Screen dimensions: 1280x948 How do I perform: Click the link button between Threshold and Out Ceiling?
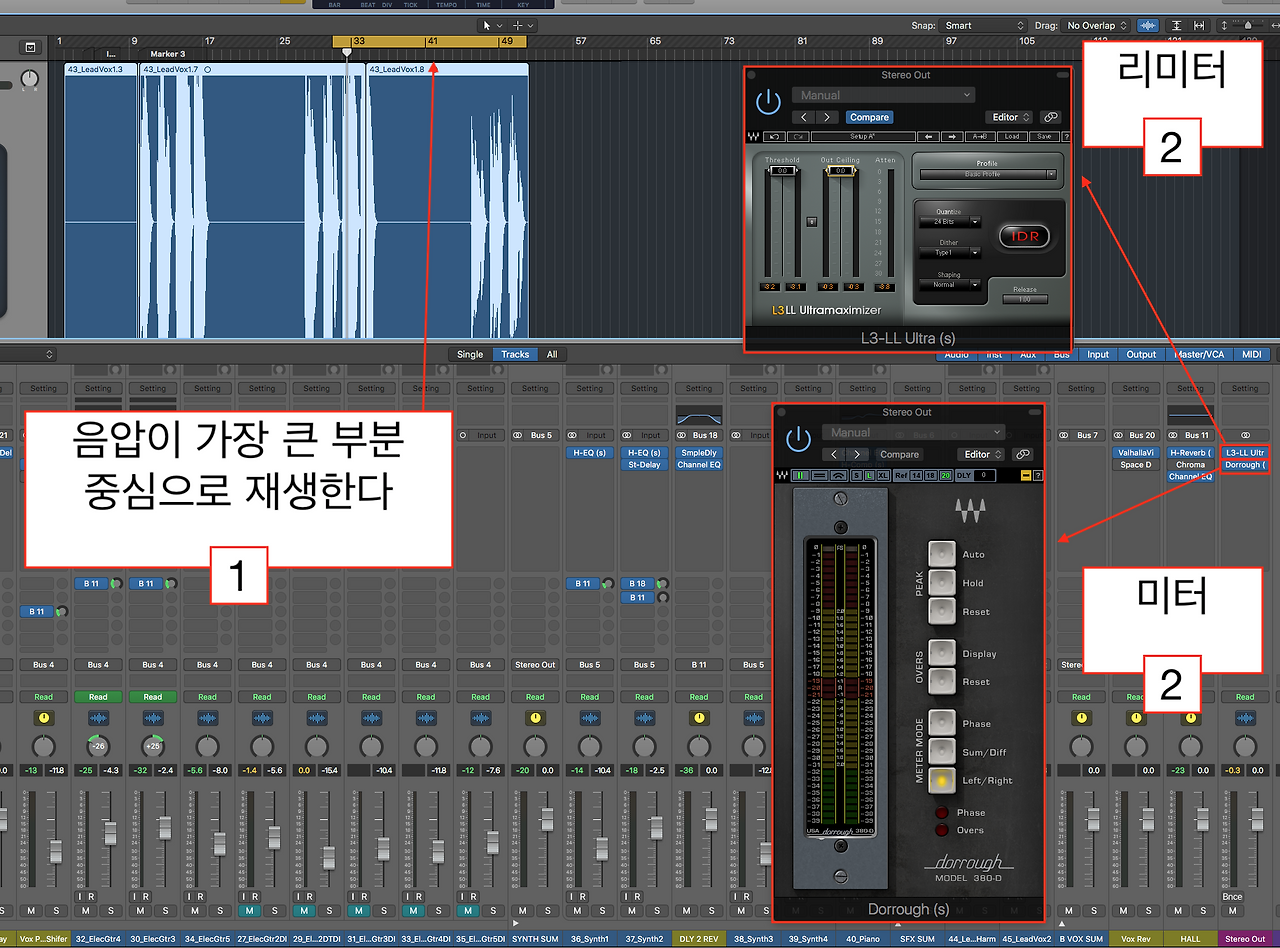point(811,222)
